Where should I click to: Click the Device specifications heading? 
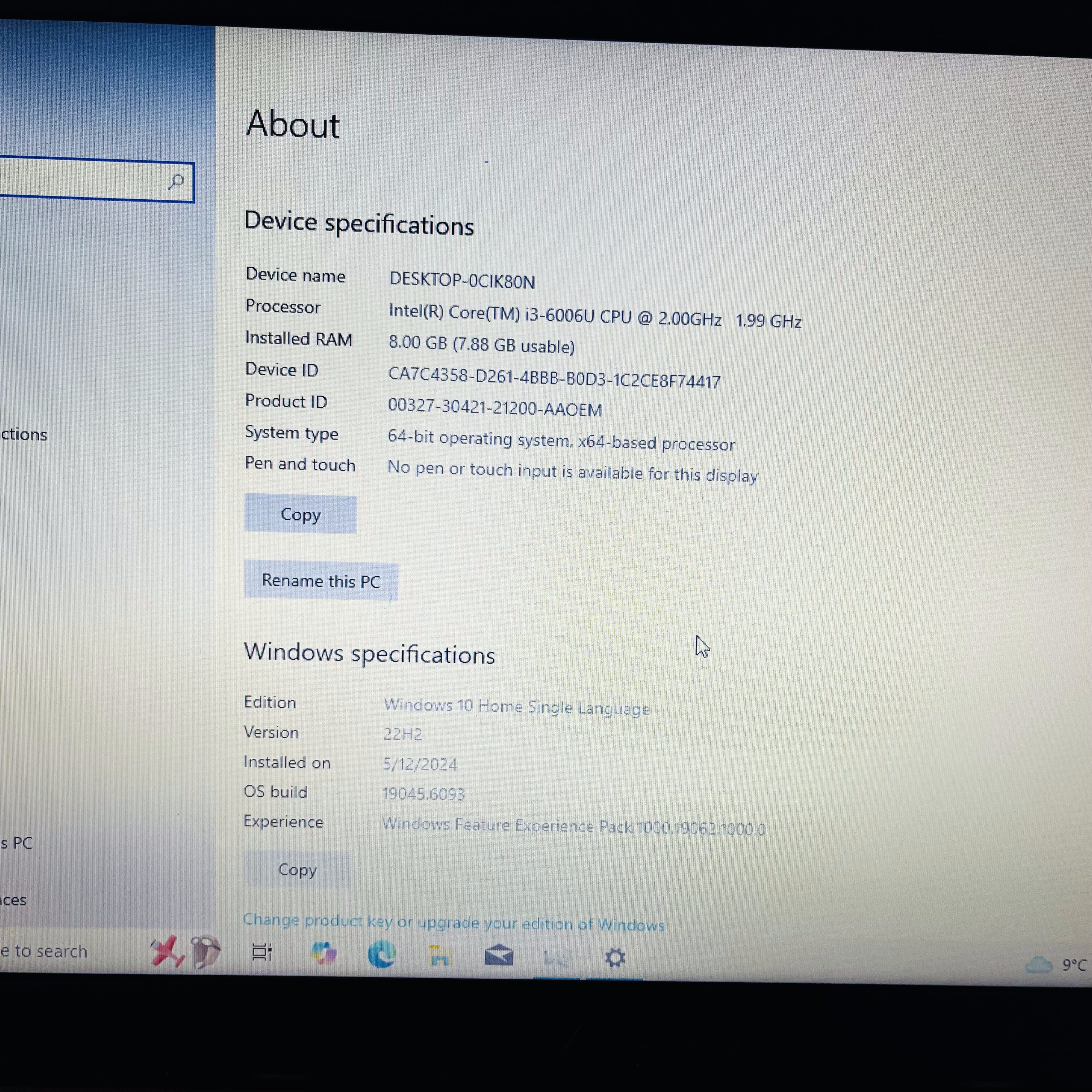[359, 223]
